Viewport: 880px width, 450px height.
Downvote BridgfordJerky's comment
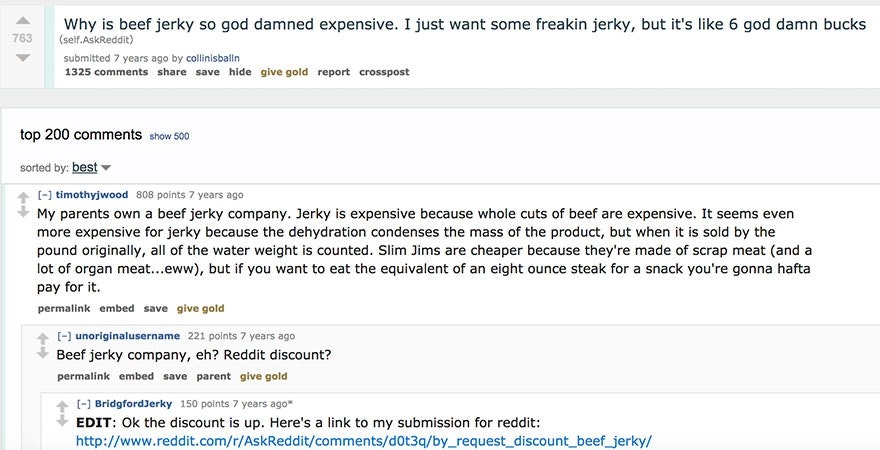(63, 421)
